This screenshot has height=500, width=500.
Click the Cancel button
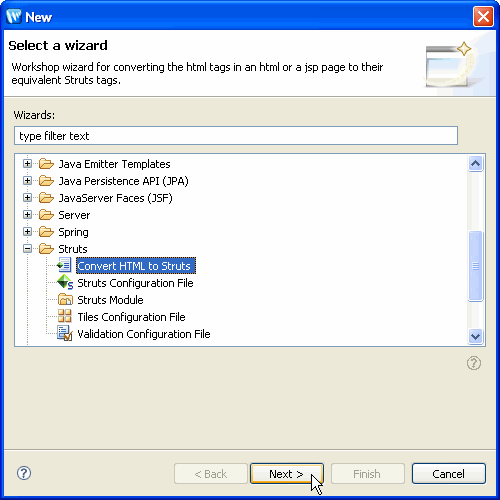(x=449, y=473)
